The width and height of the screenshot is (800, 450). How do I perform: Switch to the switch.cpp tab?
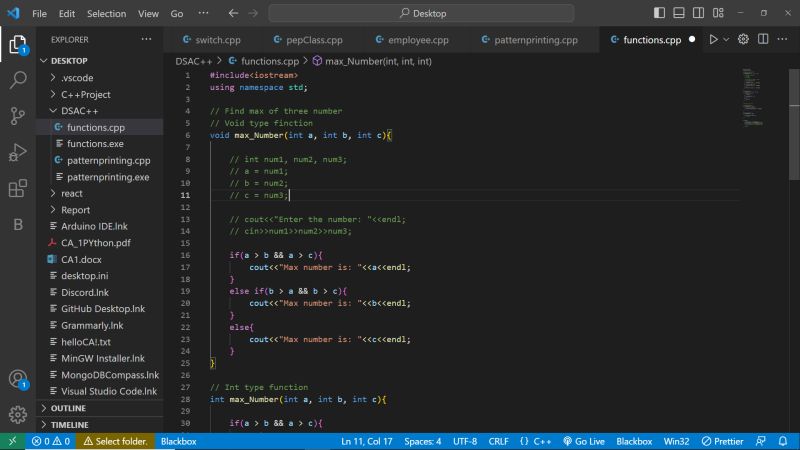212,40
